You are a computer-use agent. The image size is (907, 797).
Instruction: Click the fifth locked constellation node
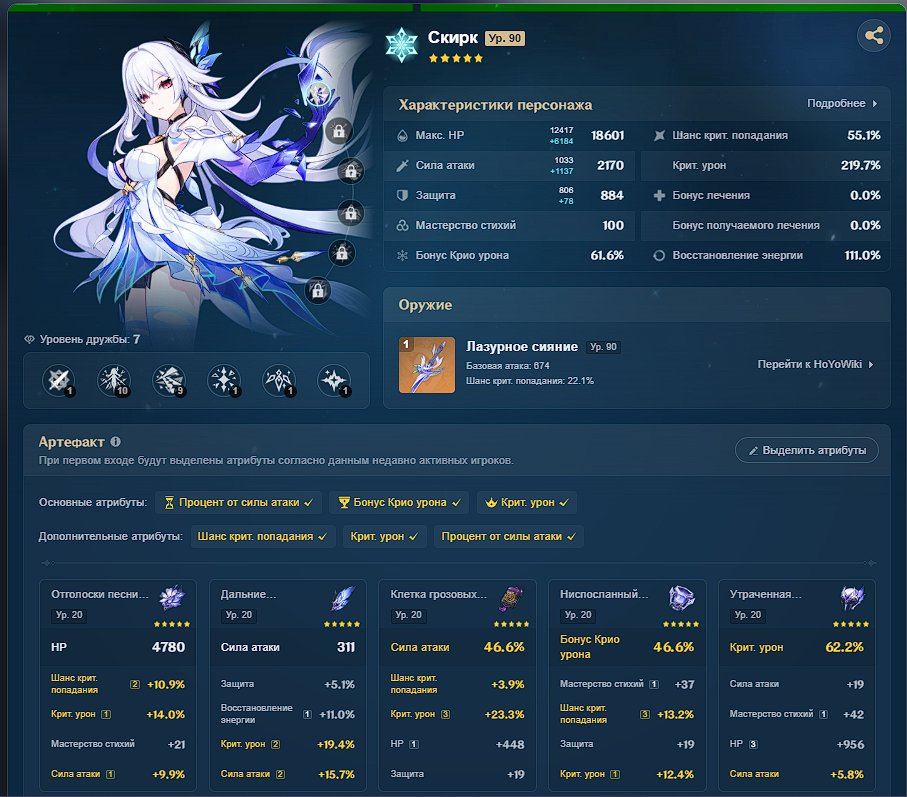click(342, 253)
